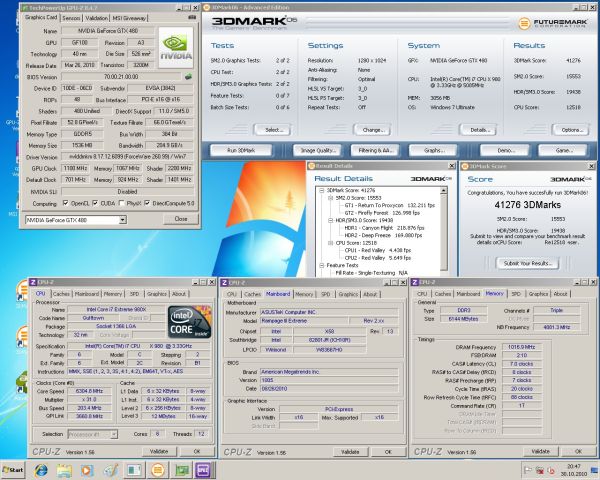600x480 pixels.
Task: Click the Options... button under Results
Action: [x=571, y=130]
